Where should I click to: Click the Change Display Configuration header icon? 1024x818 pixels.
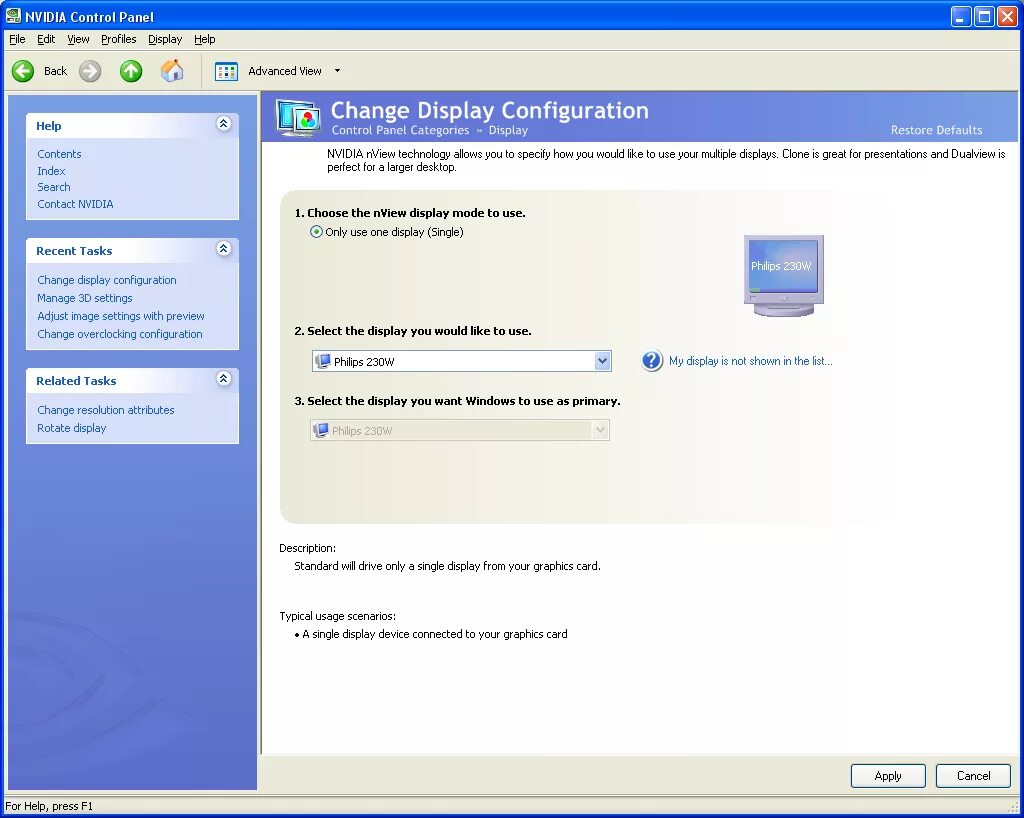(x=298, y=118)
